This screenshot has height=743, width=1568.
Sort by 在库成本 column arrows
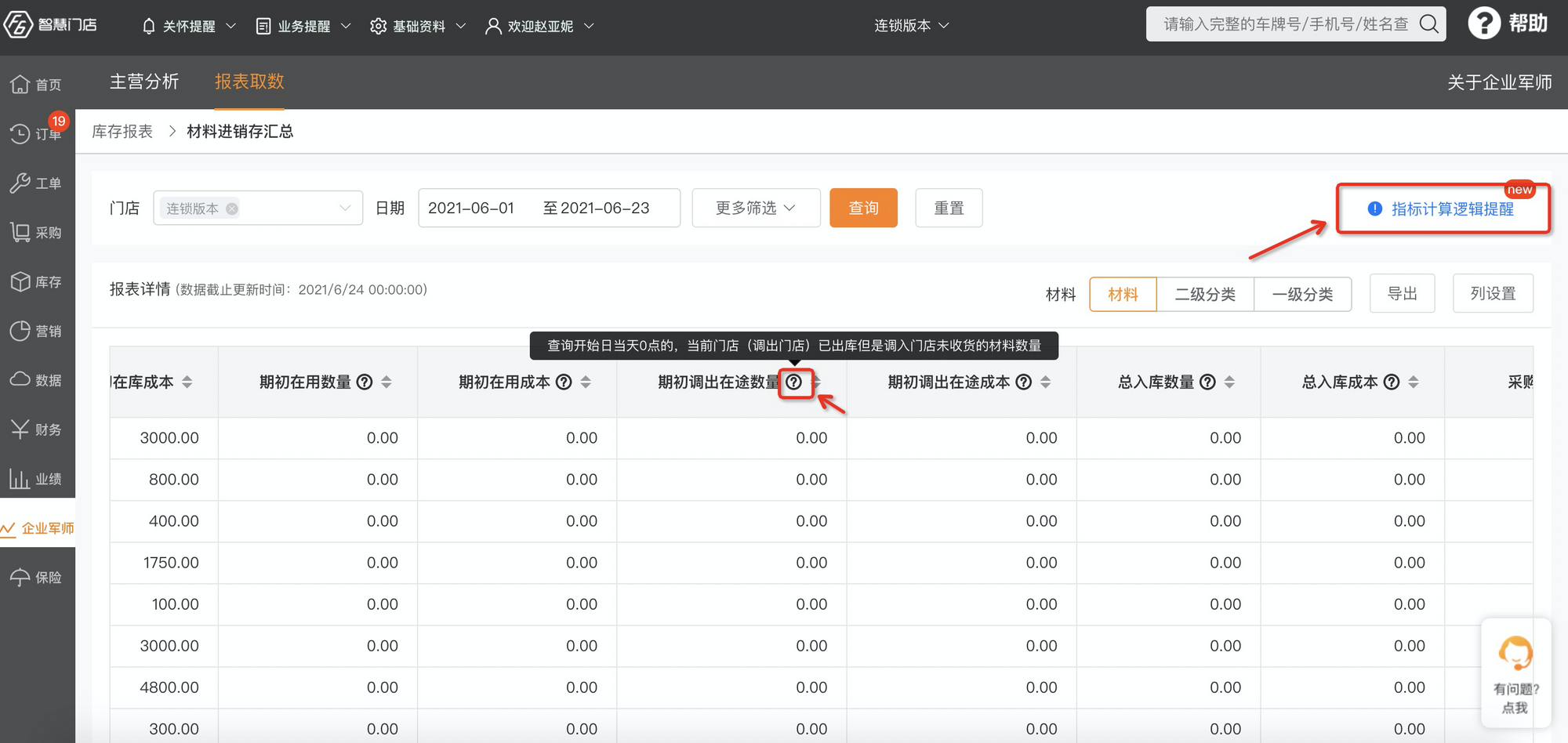tap(187, 382)
